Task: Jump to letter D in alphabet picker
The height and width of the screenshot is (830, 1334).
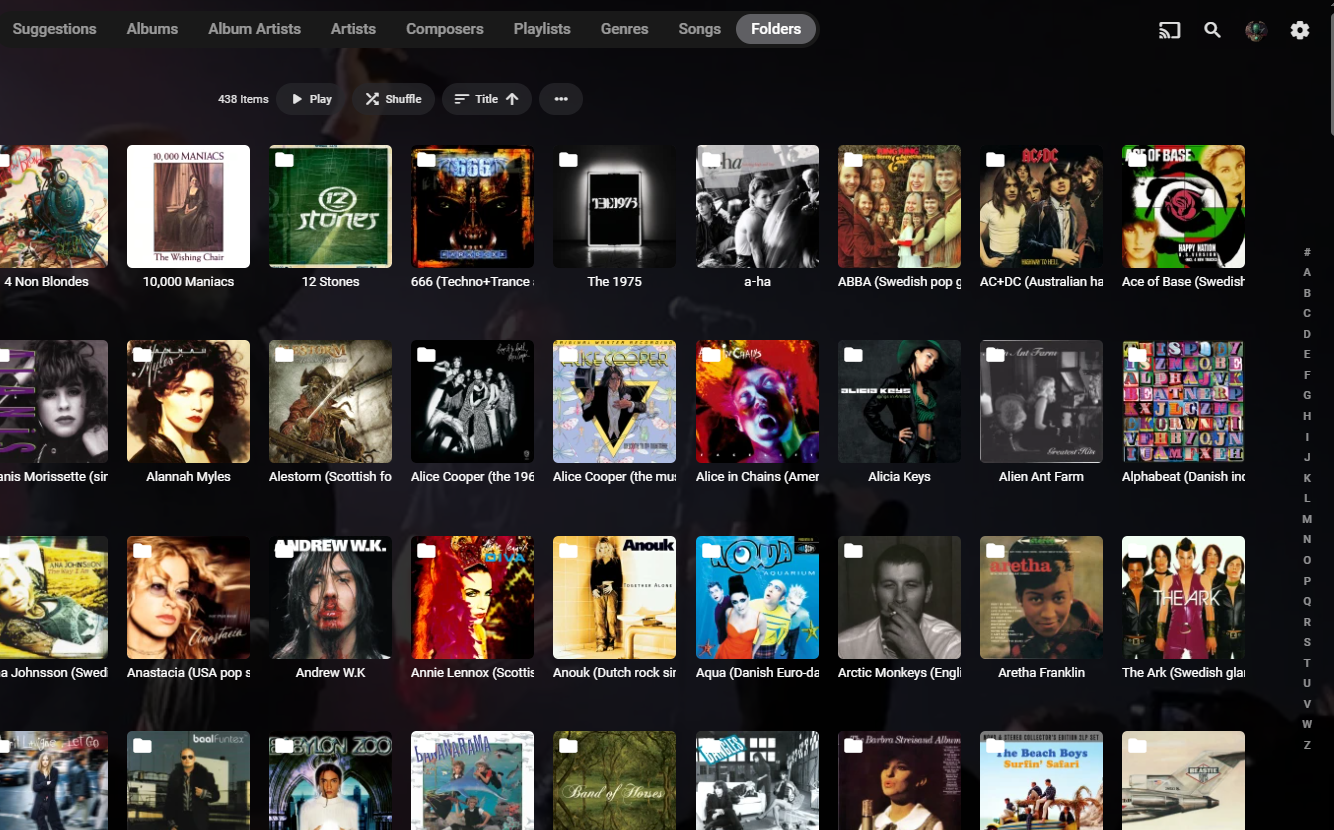Action: pyautogui.click(x=1307, y=334)
